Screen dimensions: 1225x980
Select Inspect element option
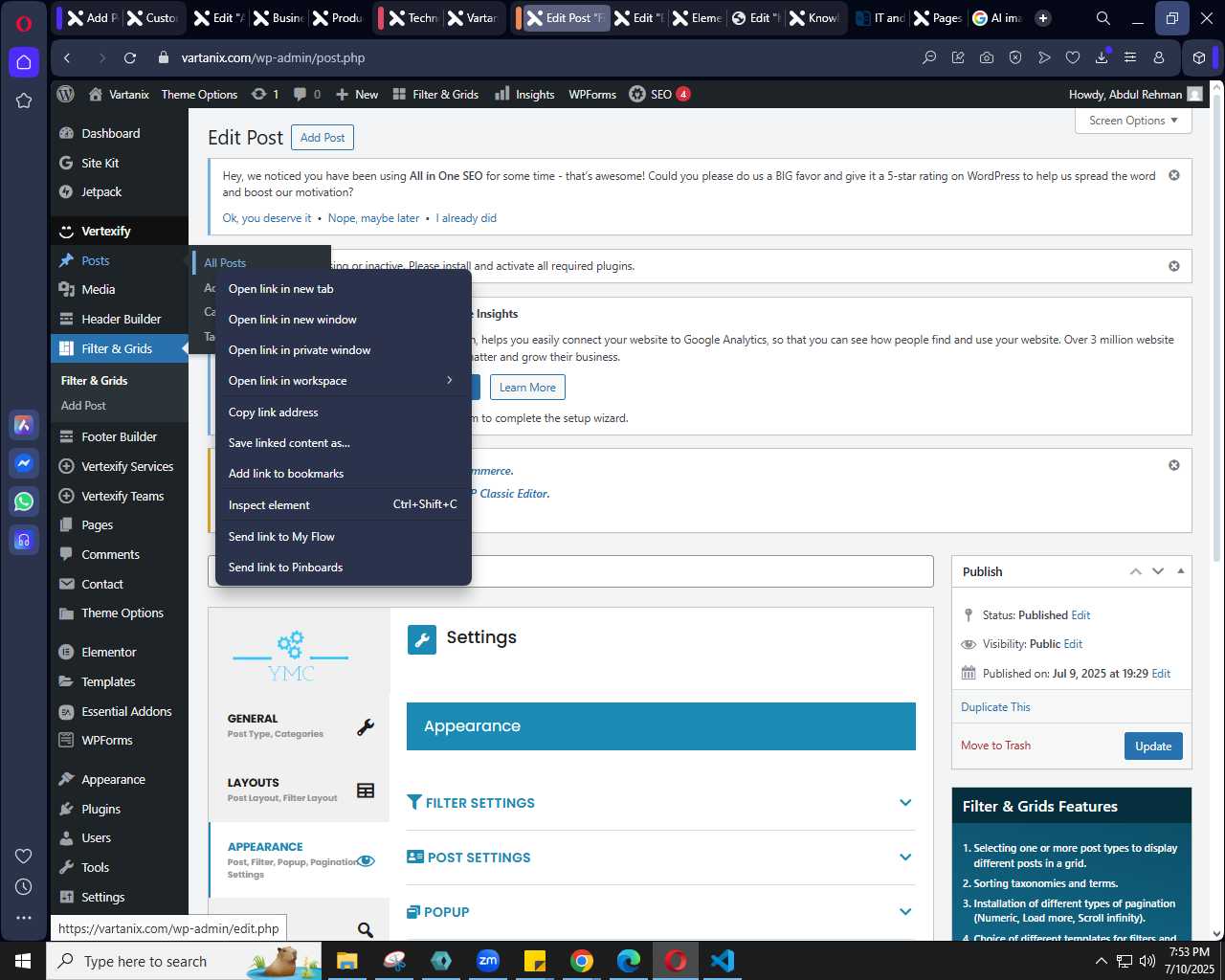344,504
